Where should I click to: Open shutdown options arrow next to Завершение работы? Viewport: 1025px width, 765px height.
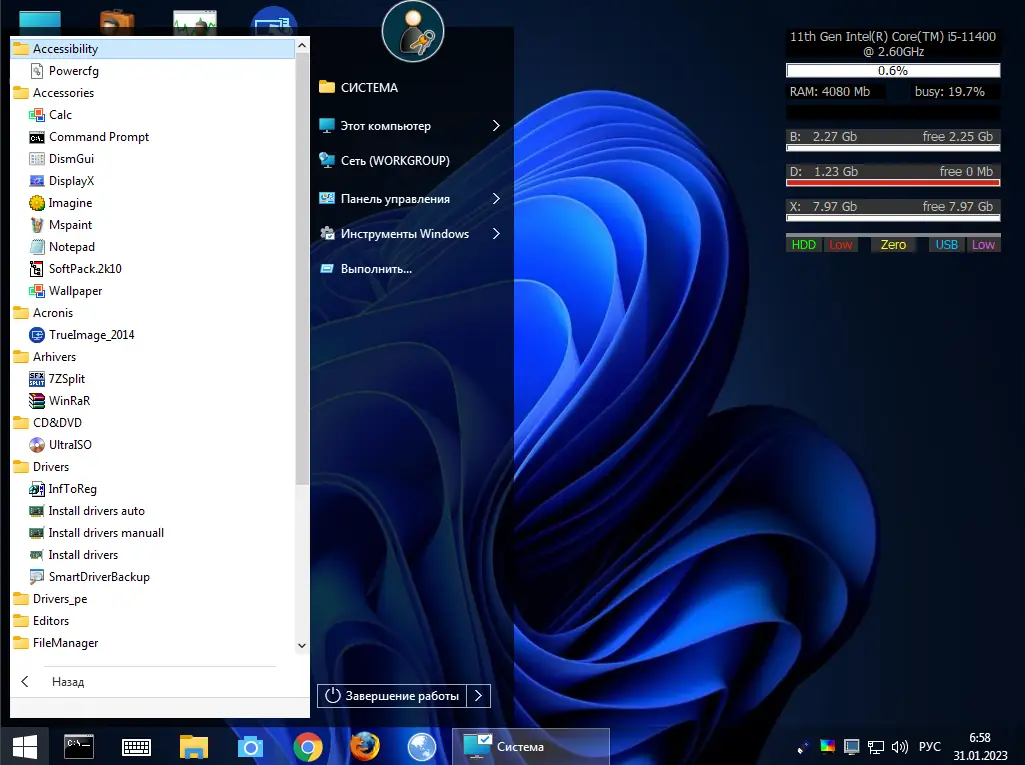(479, 696)
